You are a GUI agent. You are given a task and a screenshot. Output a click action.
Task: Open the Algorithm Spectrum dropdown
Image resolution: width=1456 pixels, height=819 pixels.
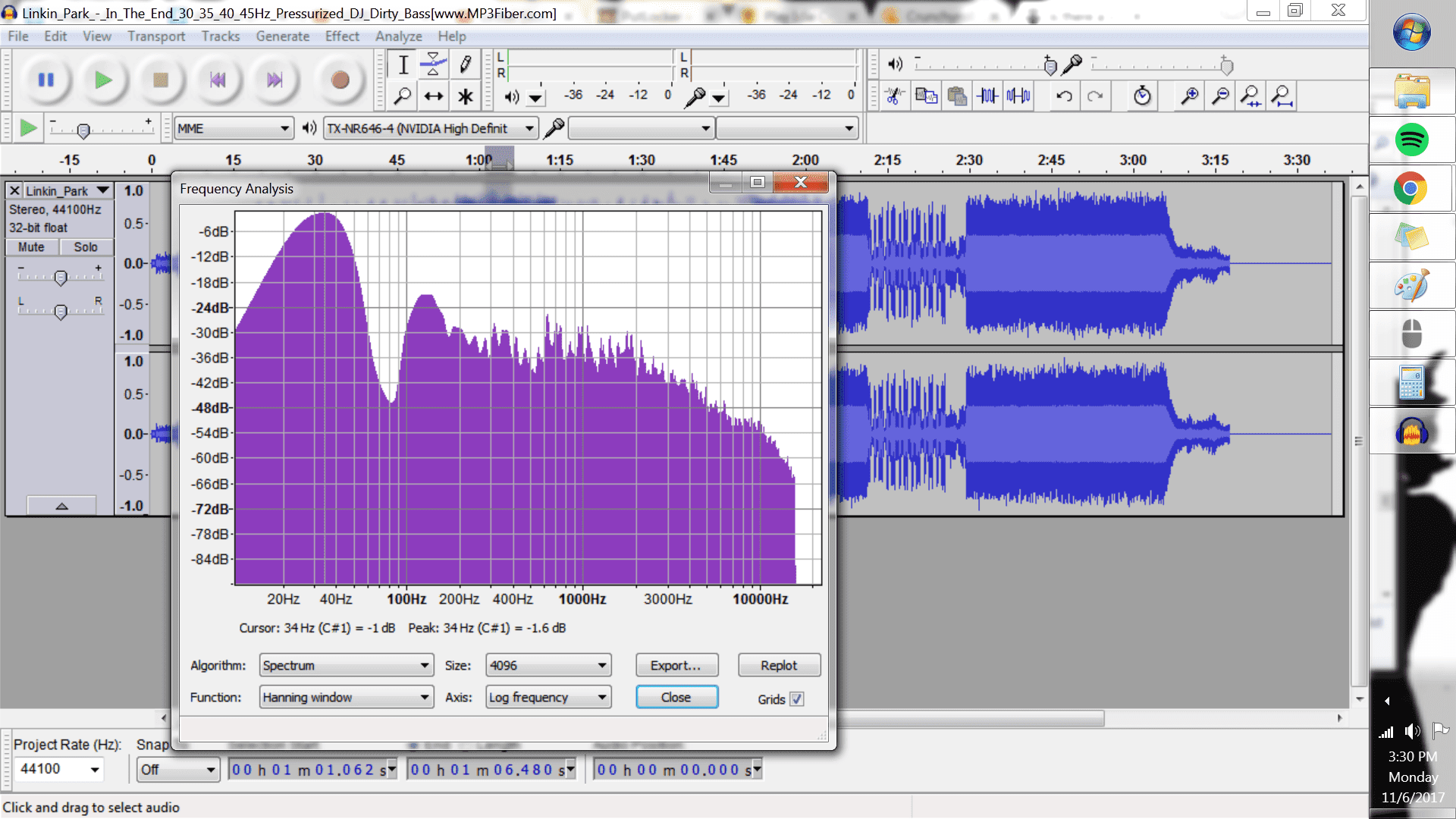(x=347, y=665)
